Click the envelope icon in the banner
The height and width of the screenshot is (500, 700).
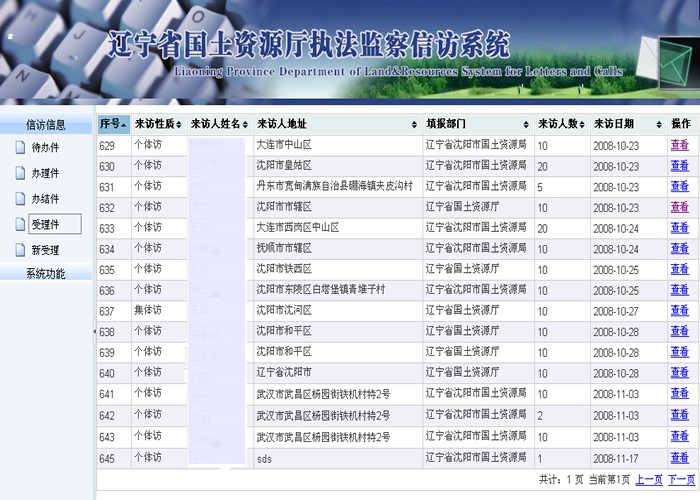(x=668, y=62)
